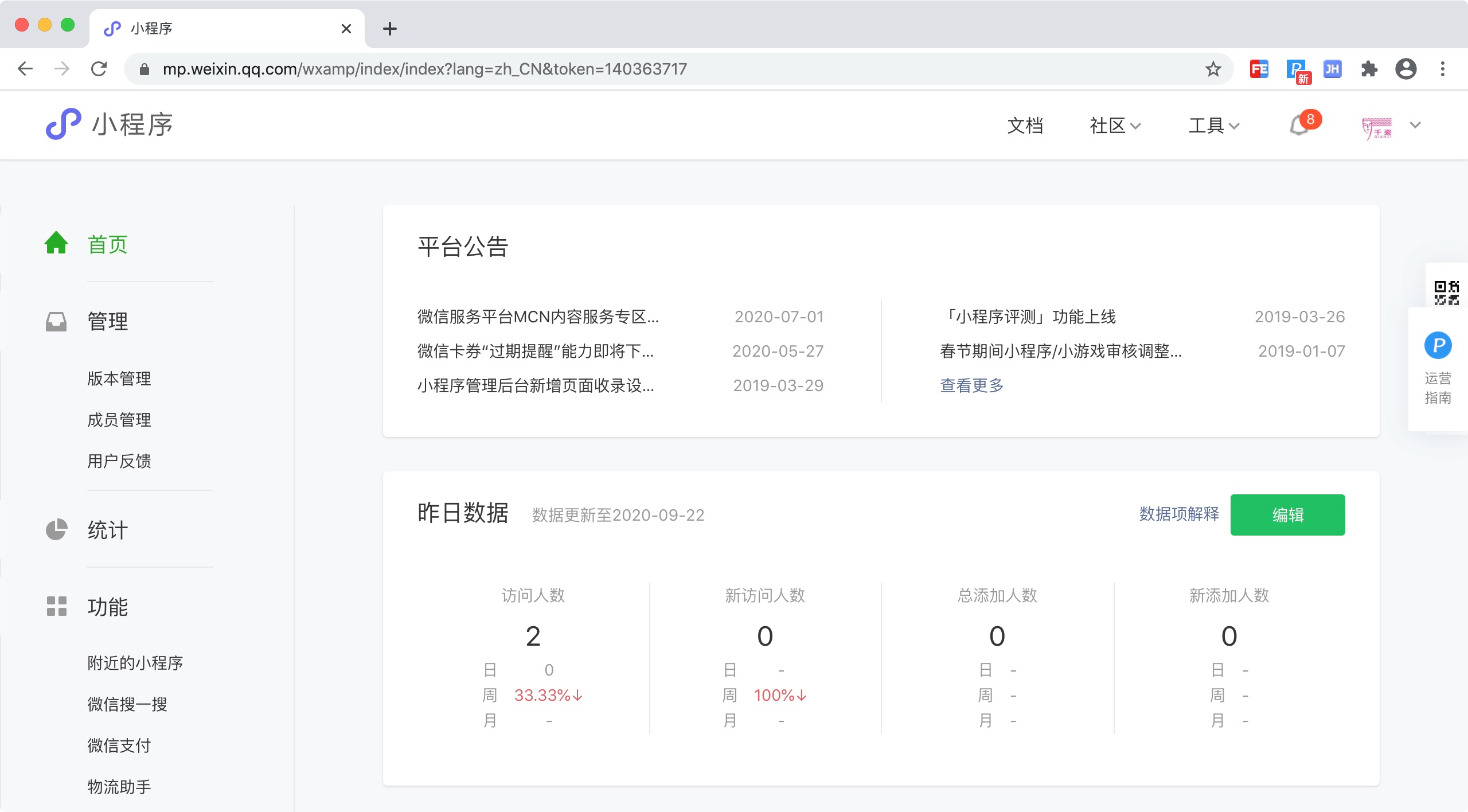Viewport: 1468px width, 812px height.
Task: Click the green 编辑 button
Action: point(1287,515)
